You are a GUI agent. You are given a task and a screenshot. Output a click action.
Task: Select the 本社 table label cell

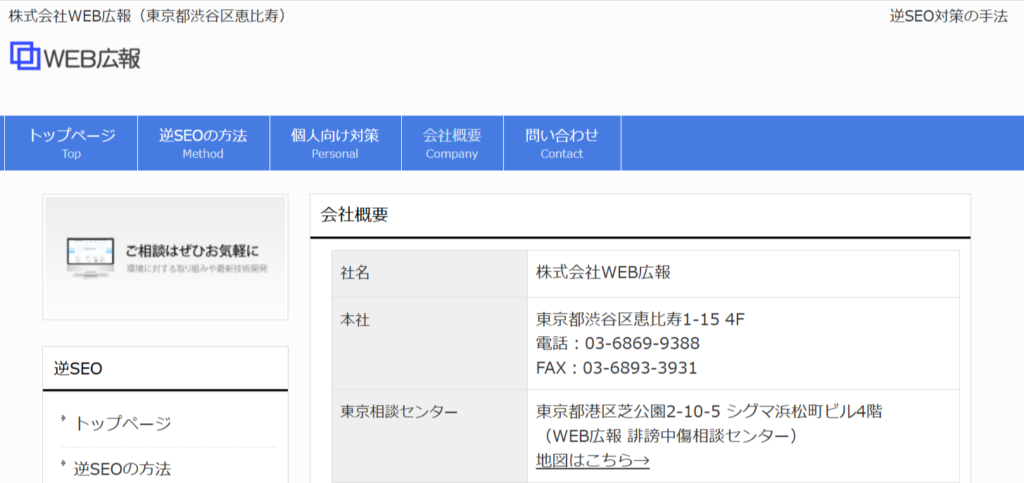[429, 343]
